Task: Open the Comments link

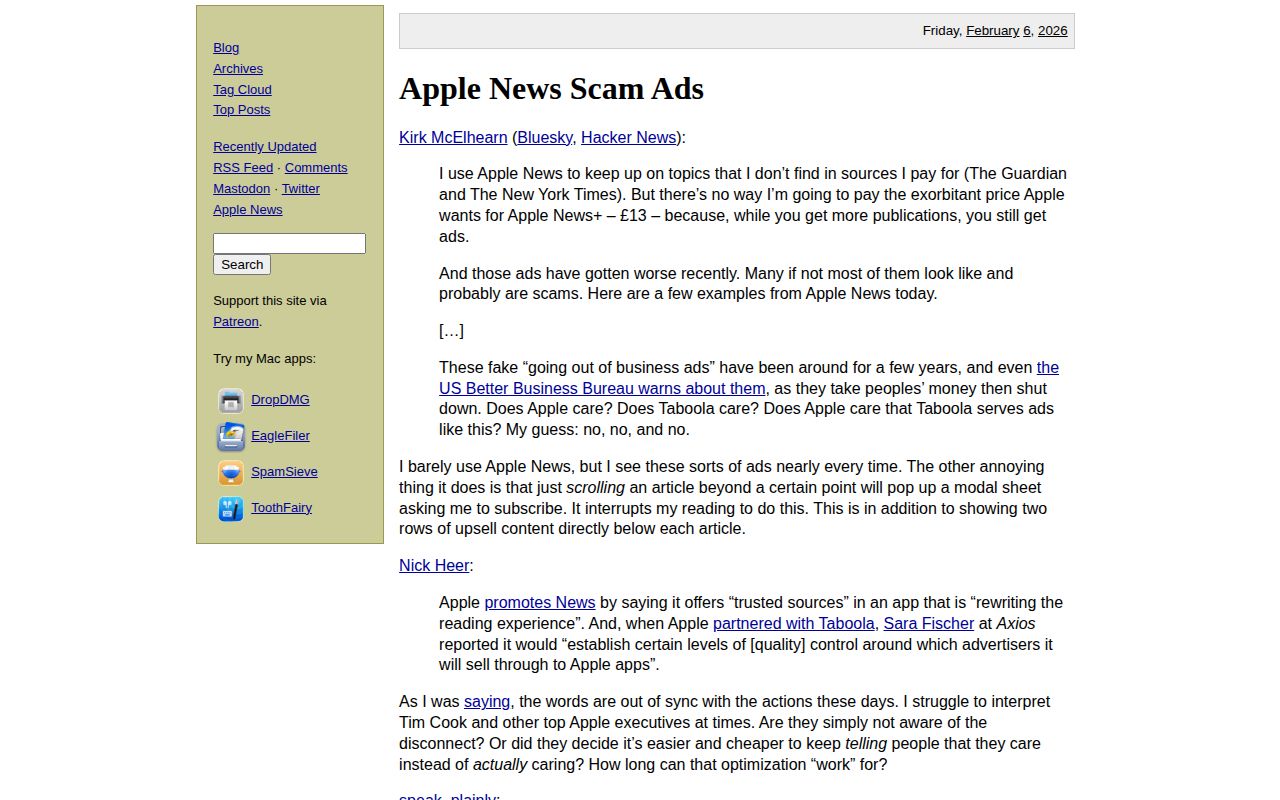Action: (x=316, y=167)
